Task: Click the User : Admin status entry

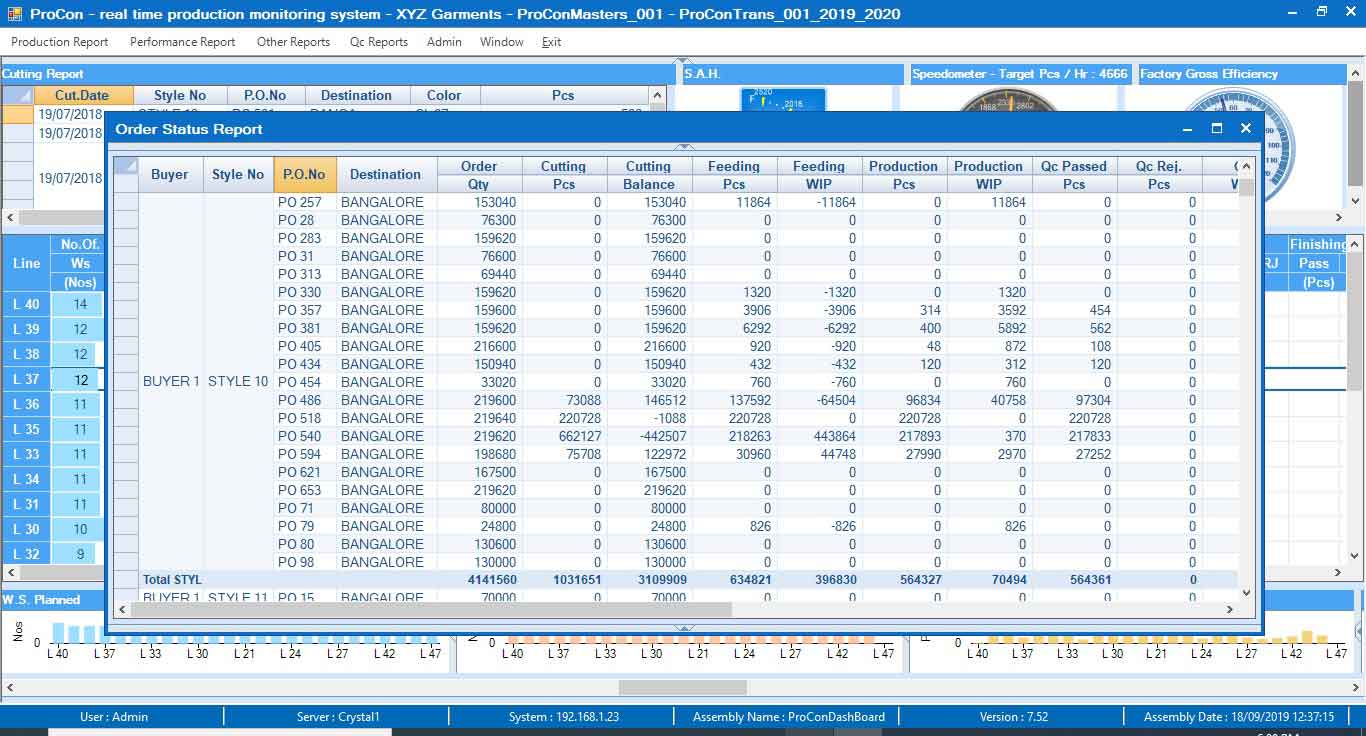Action: coord(114,716)
